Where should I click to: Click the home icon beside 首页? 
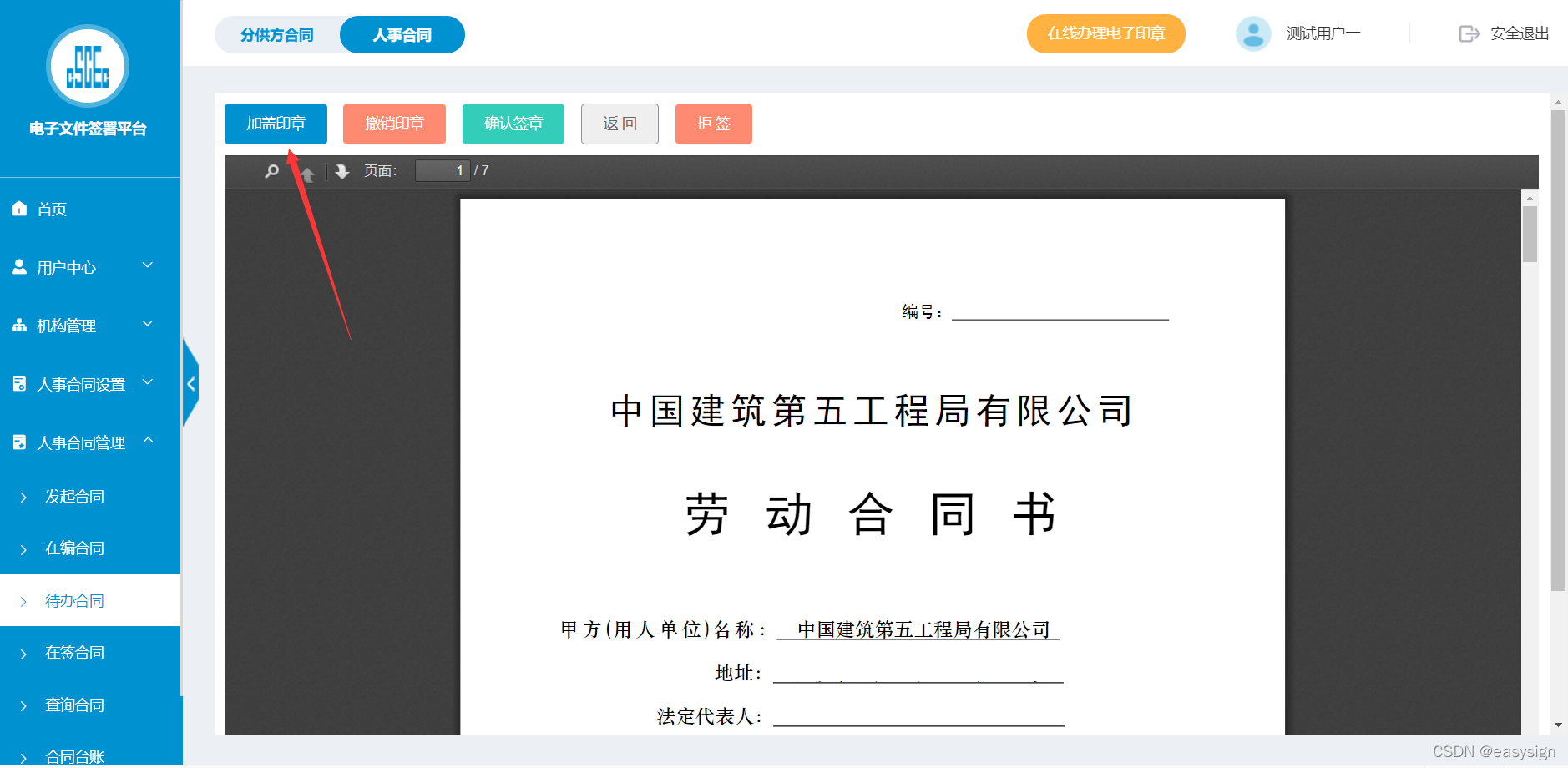coord(19,209)
